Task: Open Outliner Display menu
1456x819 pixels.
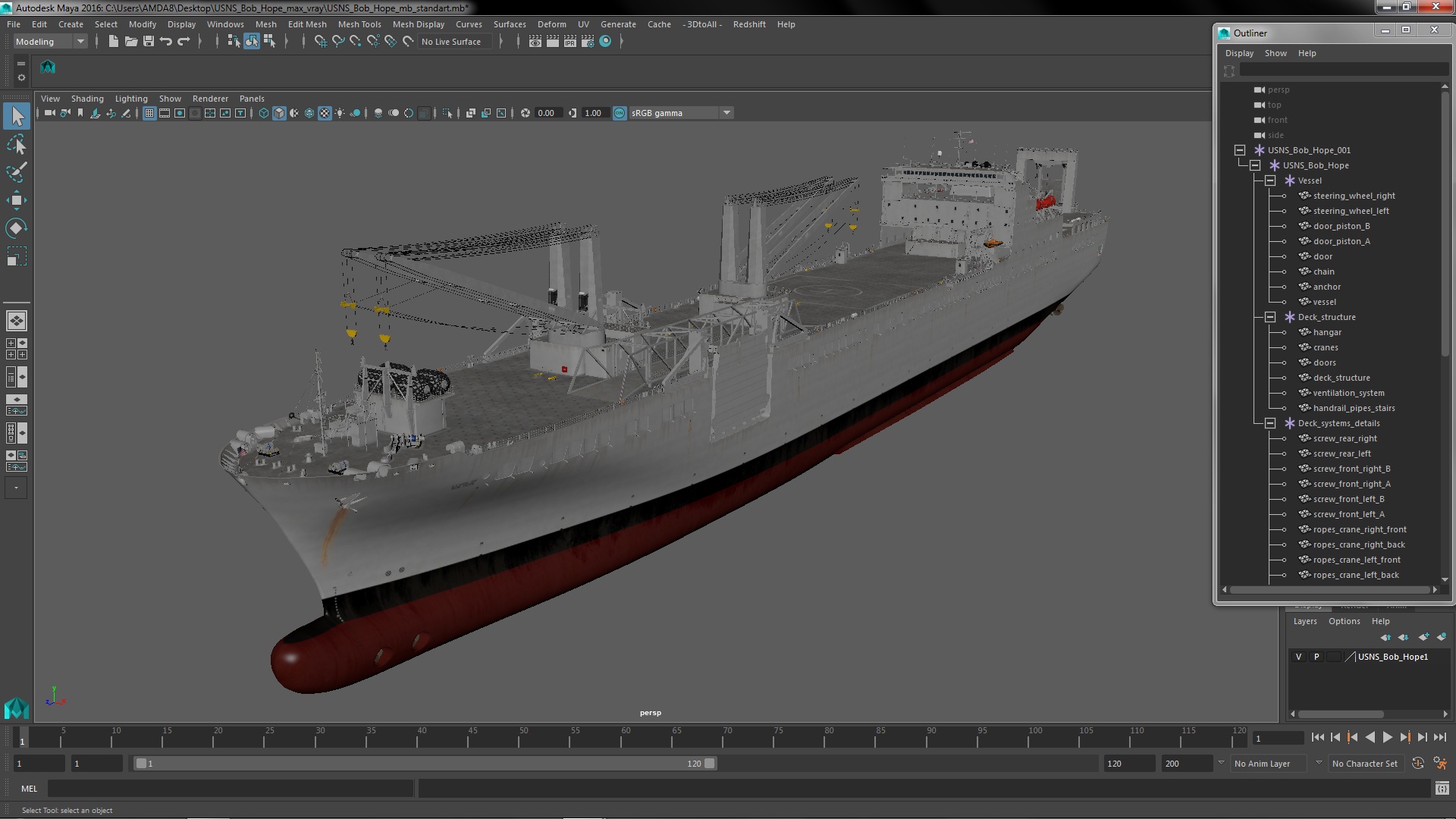Action: coord(1239,53)
